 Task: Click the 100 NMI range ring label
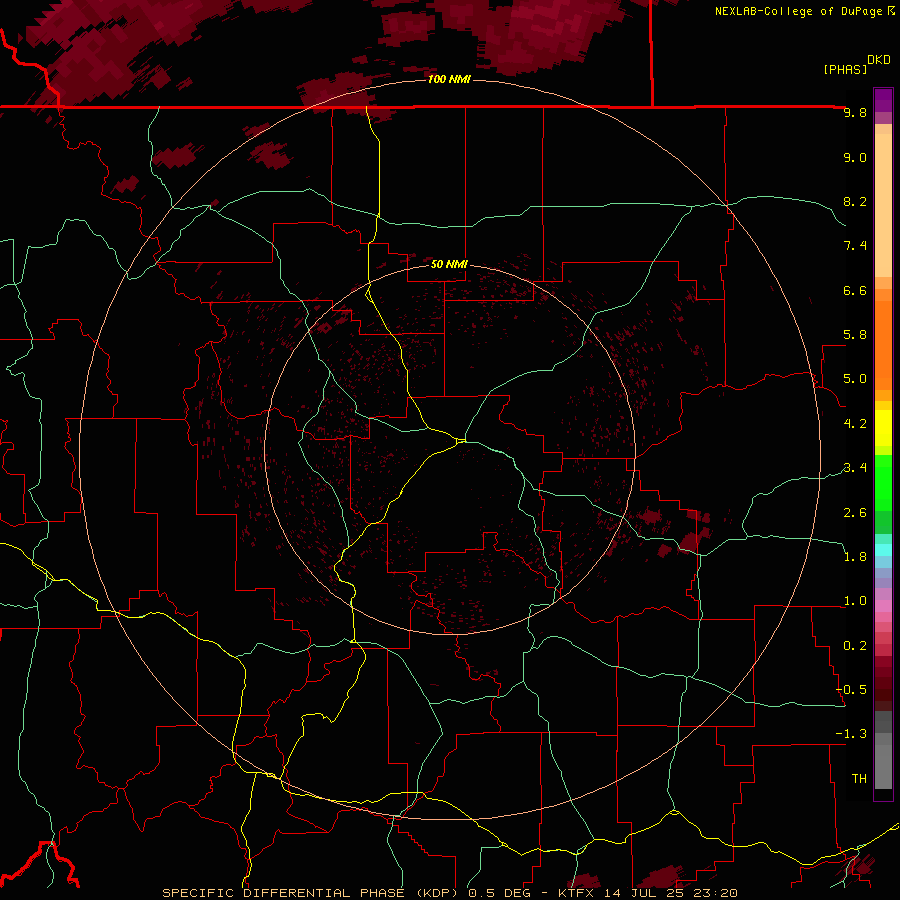pos(449,79)
